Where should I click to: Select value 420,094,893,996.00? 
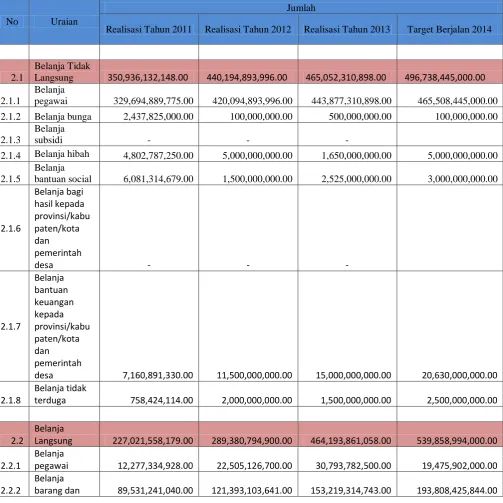point(252,101)
